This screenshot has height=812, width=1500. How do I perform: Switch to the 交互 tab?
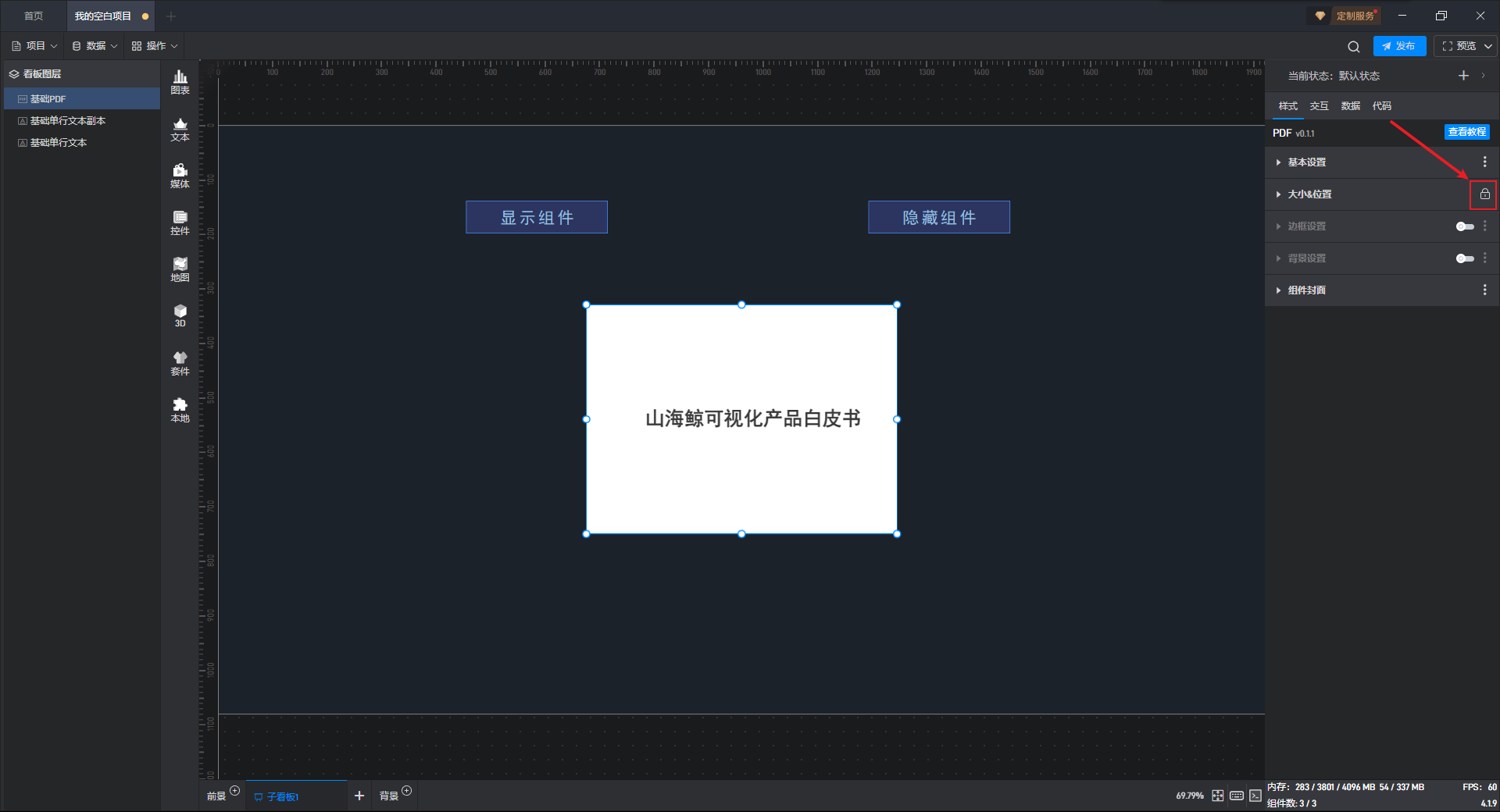(1320, 106)
